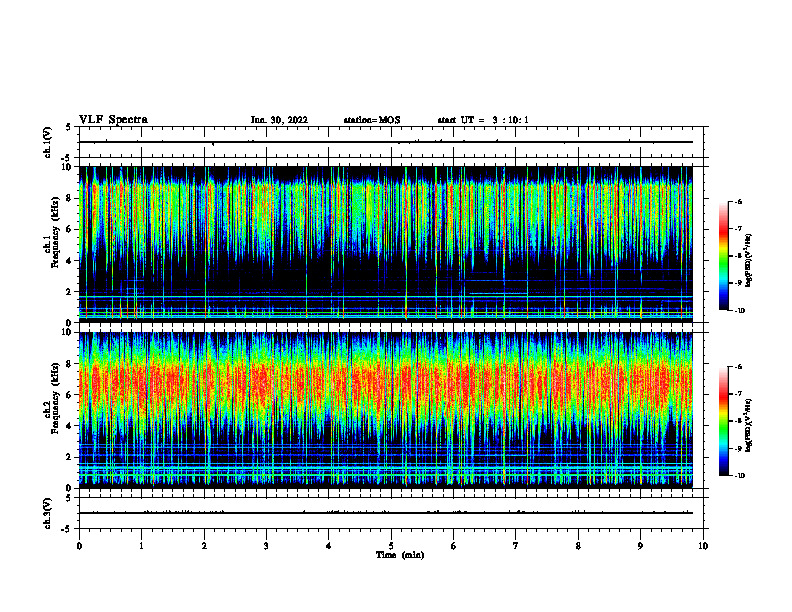Click the "-10" label on ch.1 colorbar
The width and height of the screenshot is (792, 612).
click(x=740, y=311)
